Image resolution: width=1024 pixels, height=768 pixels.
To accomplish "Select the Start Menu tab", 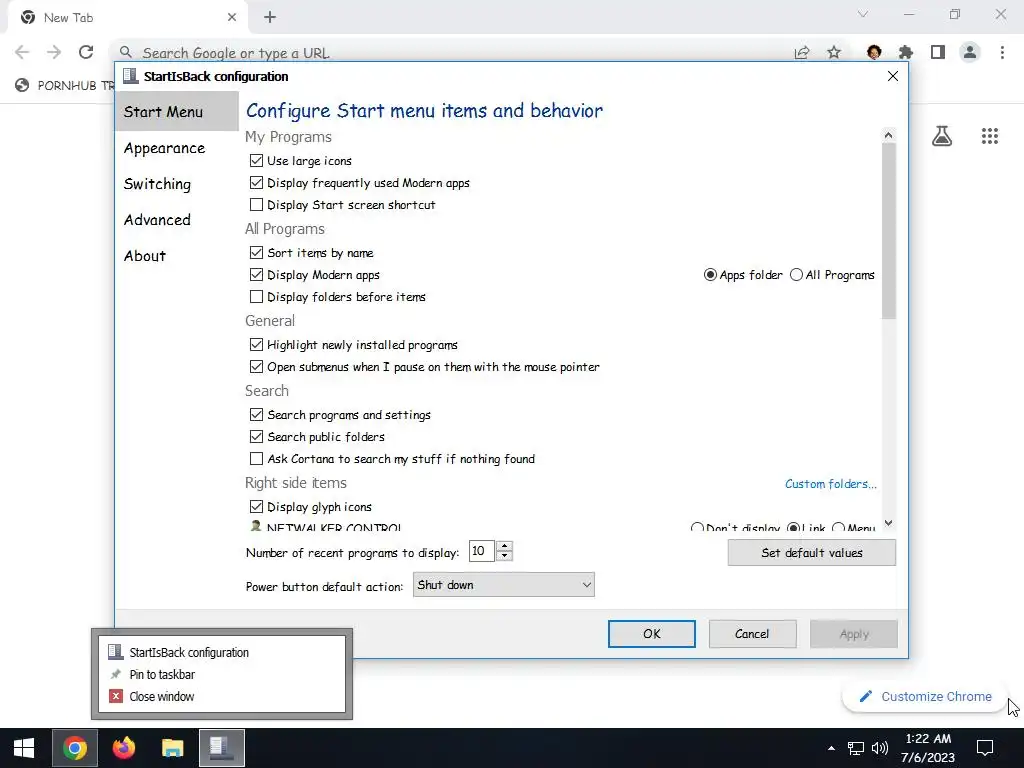I will tap(176, 112).
